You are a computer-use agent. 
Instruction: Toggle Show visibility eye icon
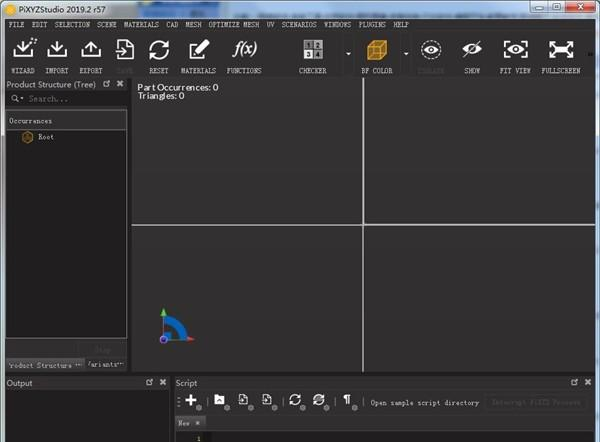(x=472, y=51)
